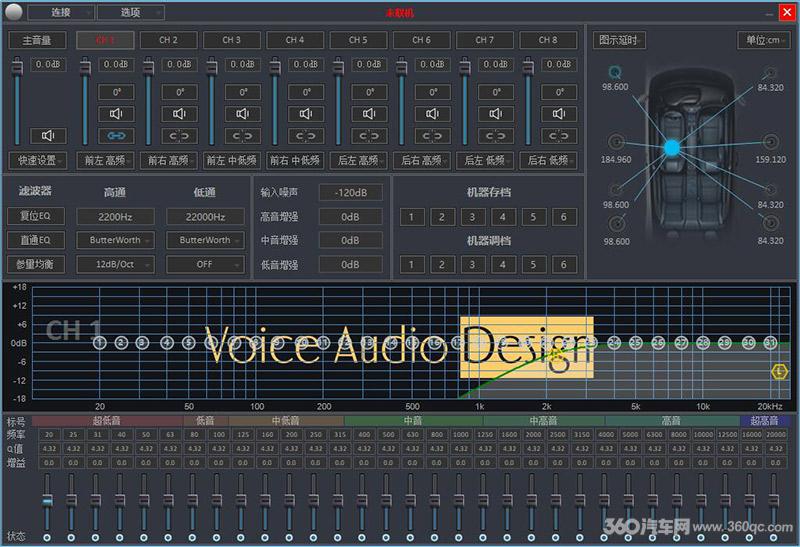Open the 图示延时 dropdown
The width and height of the screenshot is (800, 547).
619,40
